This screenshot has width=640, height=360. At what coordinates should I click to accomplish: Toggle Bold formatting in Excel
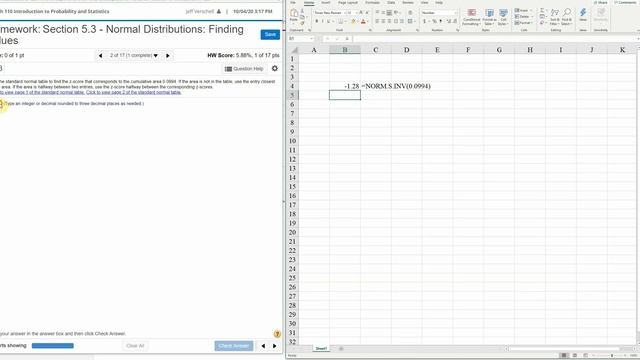click(x=316, y=21)
